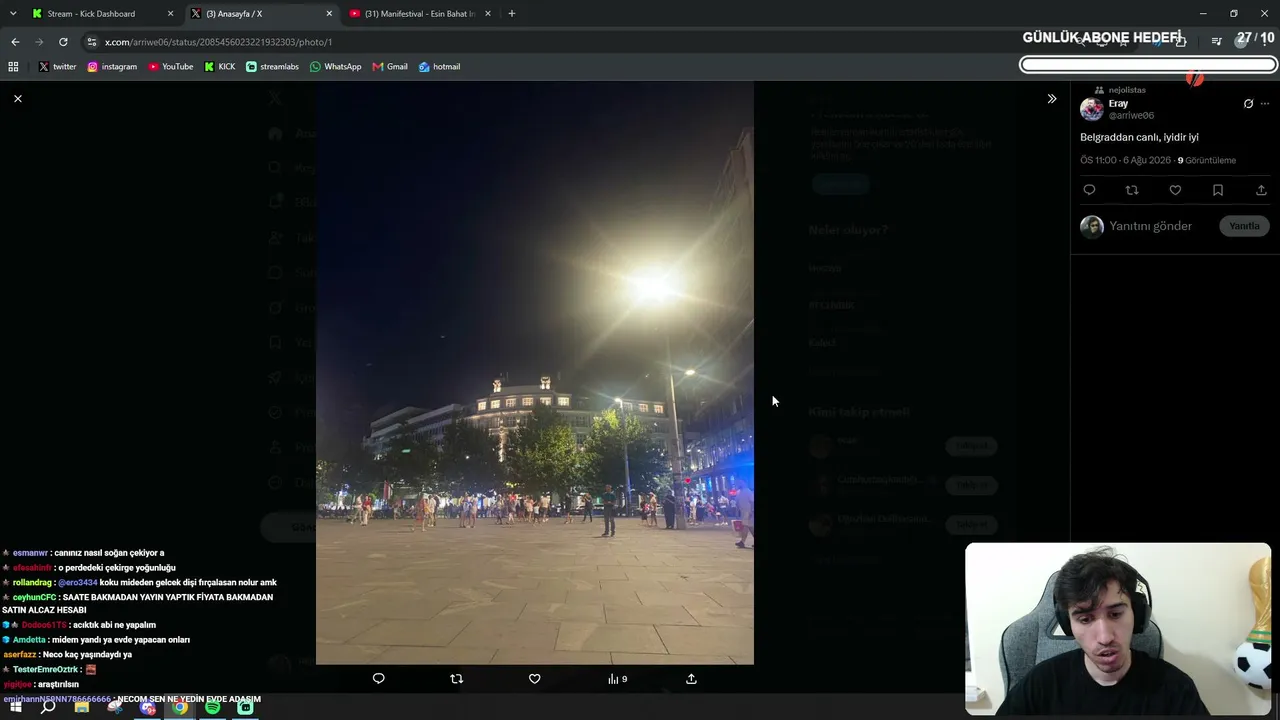
Task: Click chat username ceyhunCFC
Action: click(34, 597)
